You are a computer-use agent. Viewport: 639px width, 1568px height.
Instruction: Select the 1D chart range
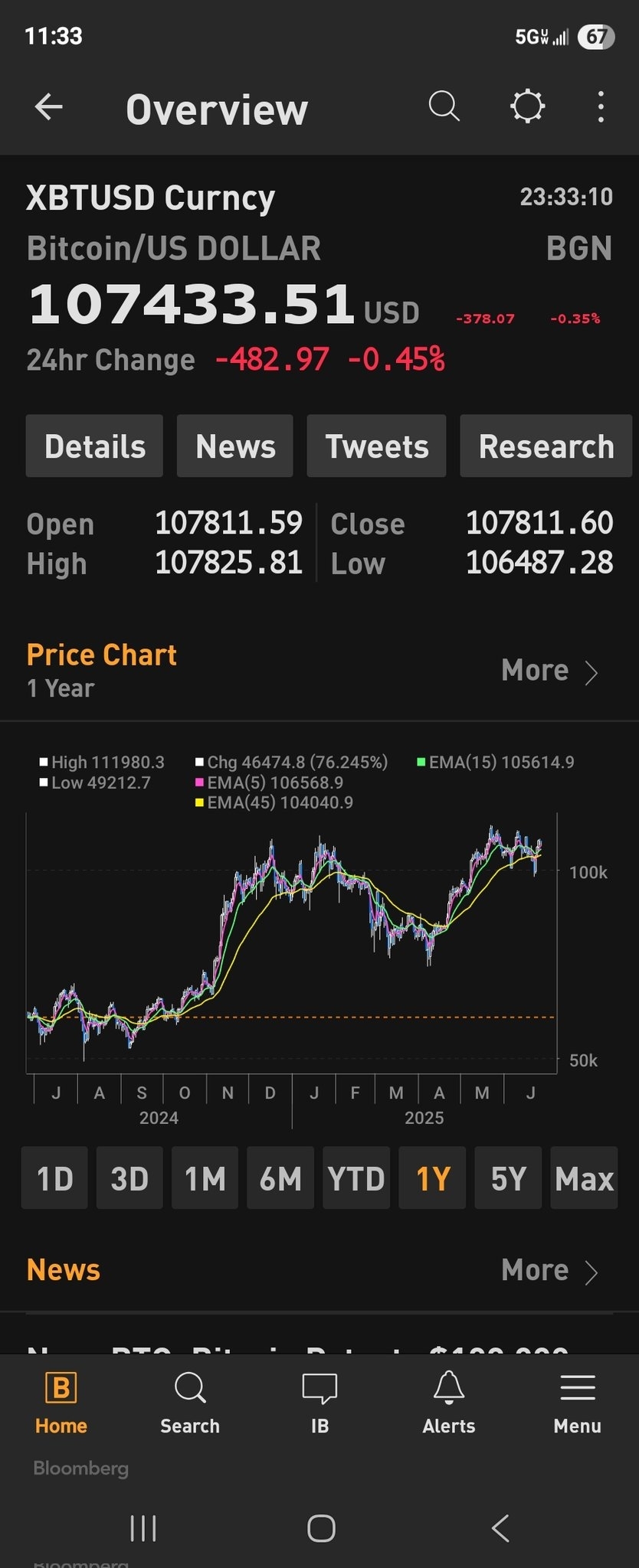click(54, 1178)
